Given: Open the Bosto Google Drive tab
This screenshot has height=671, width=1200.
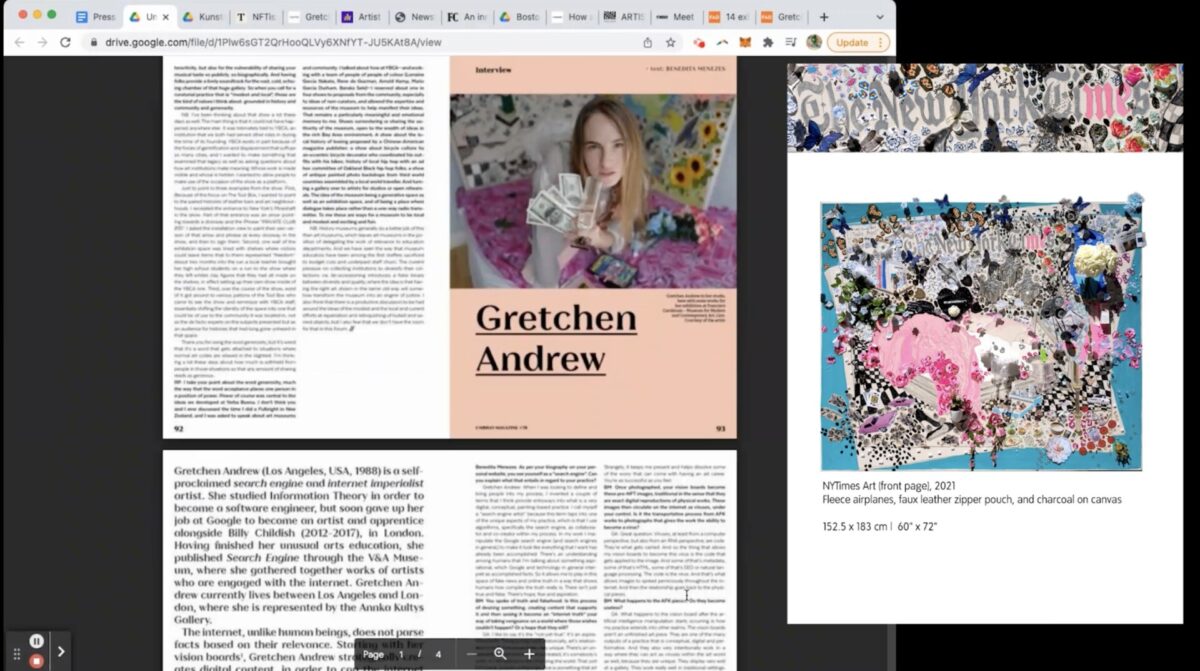Looking at the screenshot, I should 521,17.
